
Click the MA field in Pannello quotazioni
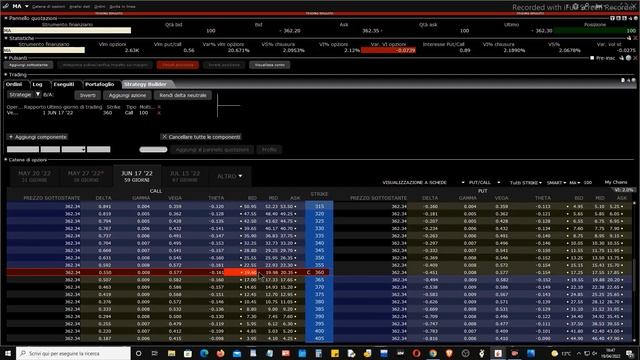click(x=67, y=31)
